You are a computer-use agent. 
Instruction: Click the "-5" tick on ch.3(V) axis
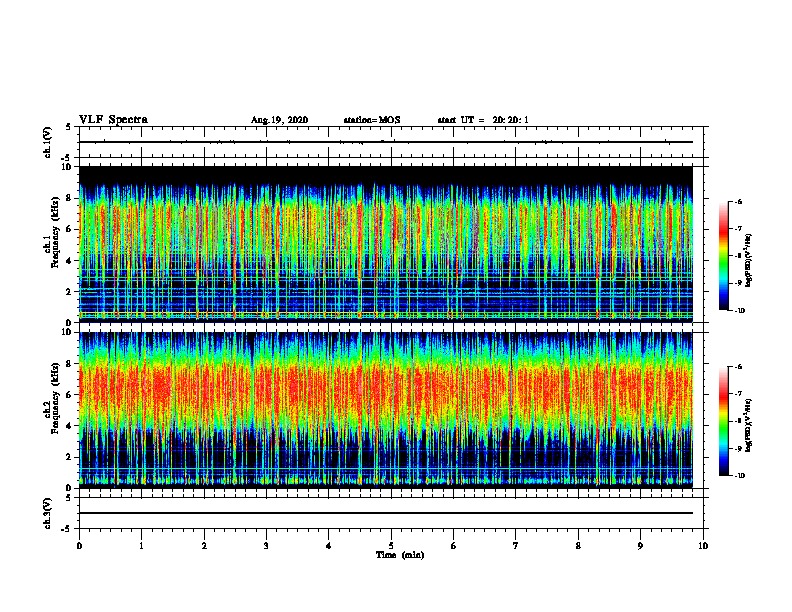pyautogui.click(x=67, y=529)
